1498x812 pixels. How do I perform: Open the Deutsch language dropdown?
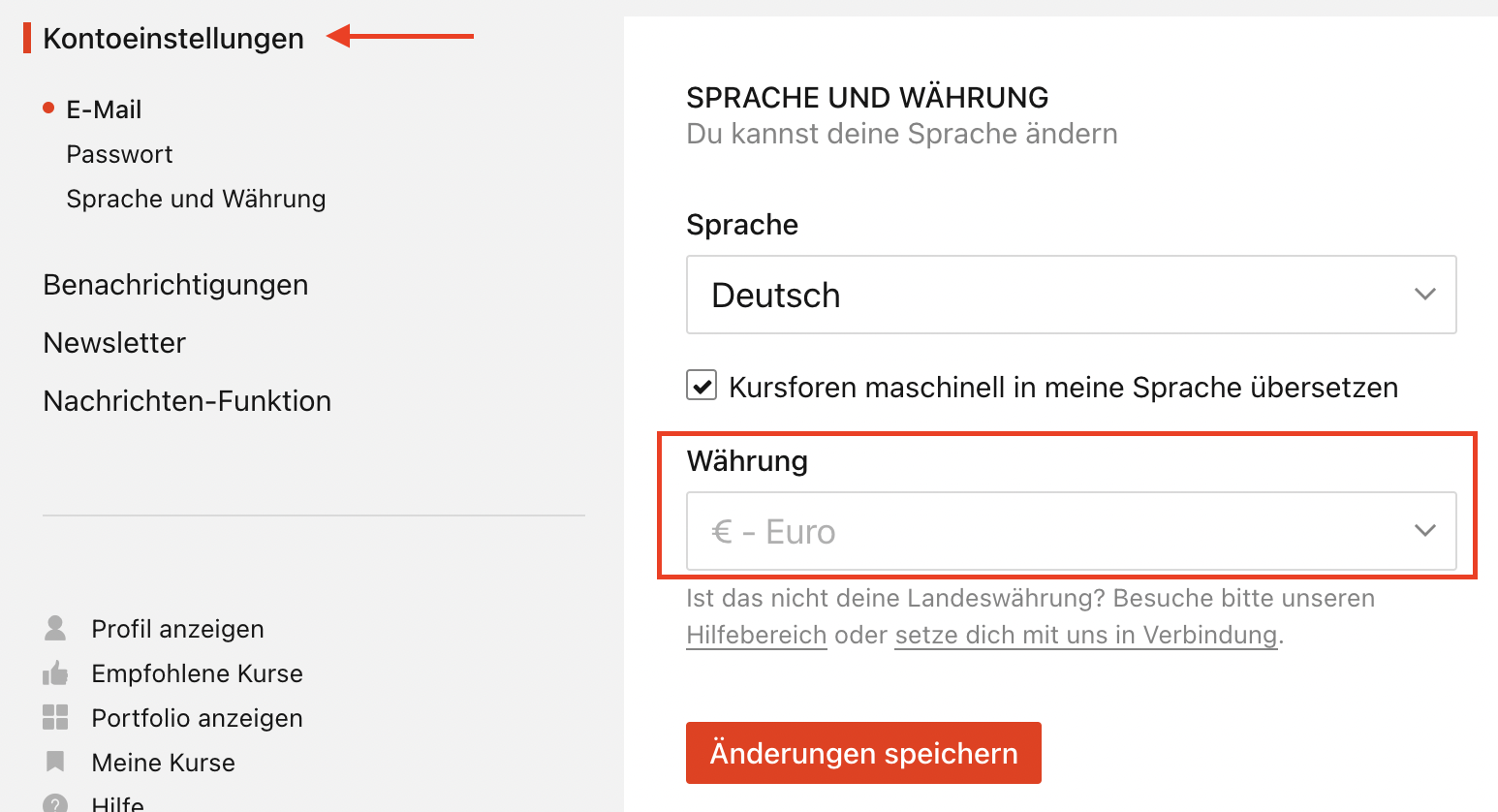click(x=1071, y=295)
